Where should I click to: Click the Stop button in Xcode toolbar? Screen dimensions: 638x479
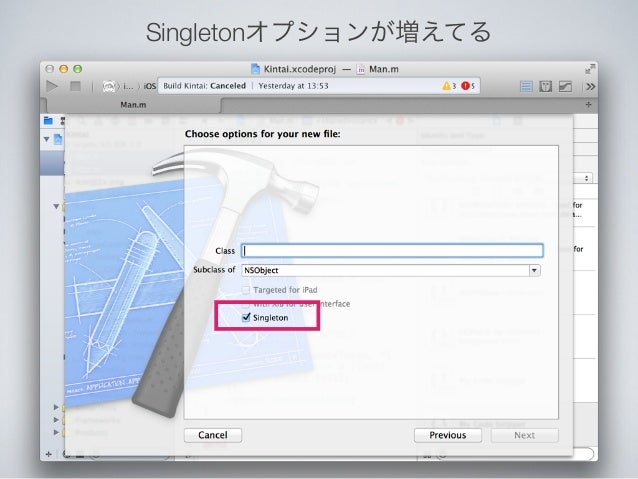[x=75, y=86]
